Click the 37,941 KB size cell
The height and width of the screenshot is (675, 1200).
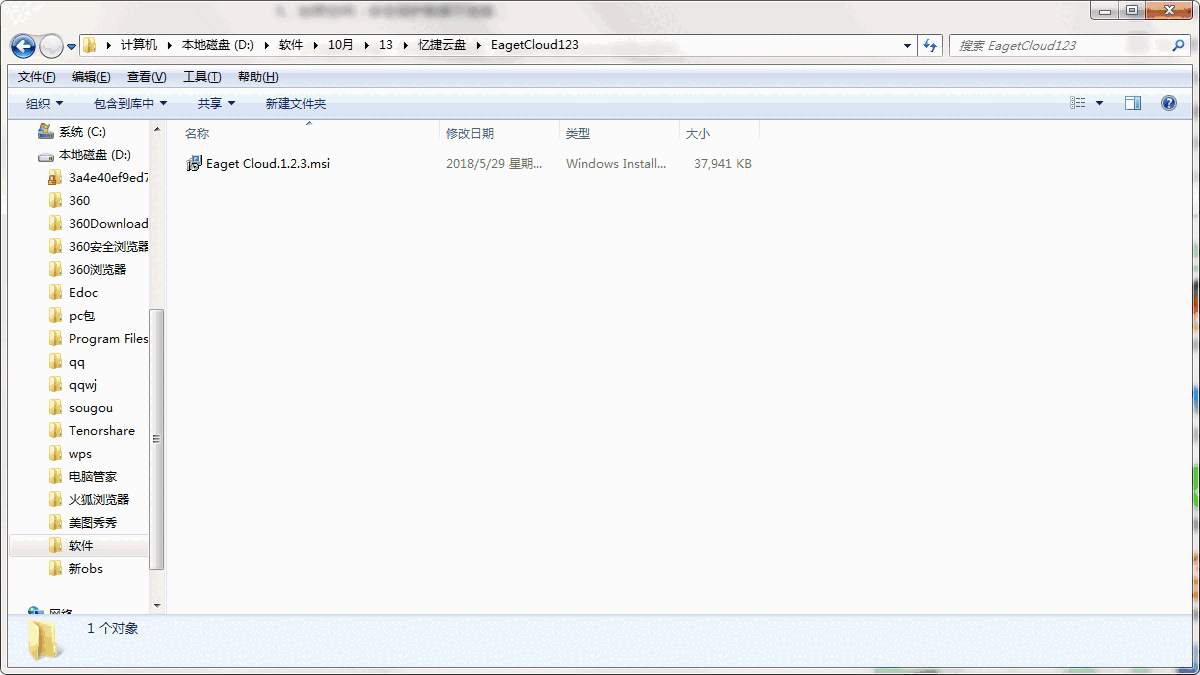[x=723, y=164]
